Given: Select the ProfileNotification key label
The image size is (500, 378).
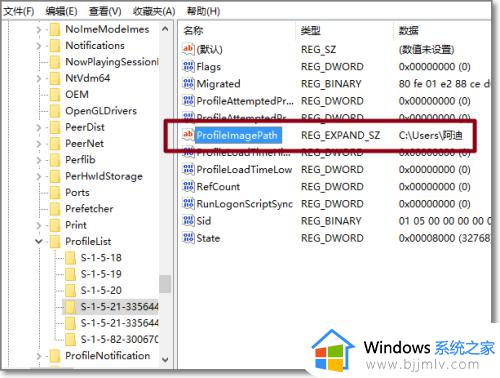Looking at the screenshot, I should 107,356.
